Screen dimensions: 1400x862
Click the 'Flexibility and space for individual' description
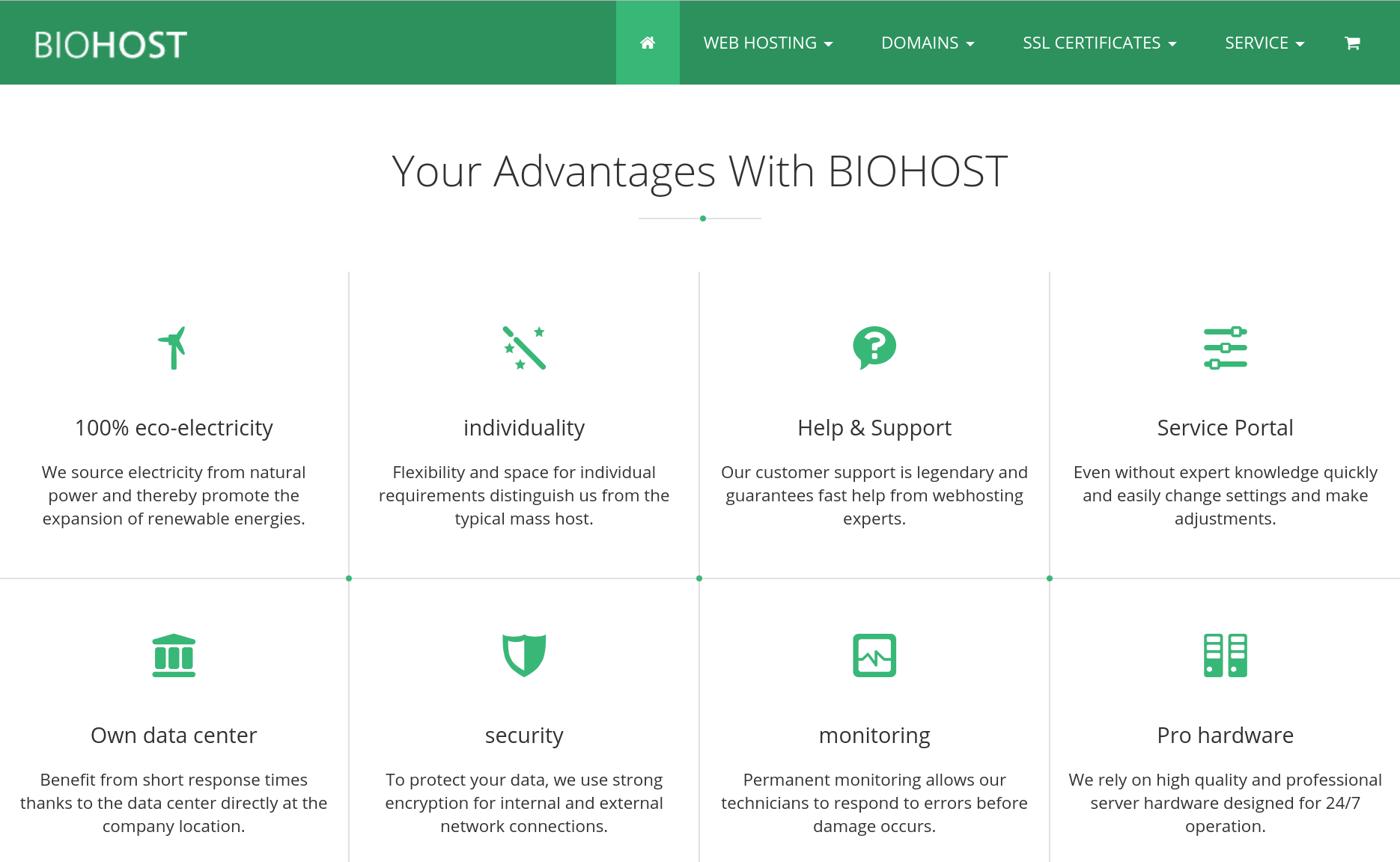pos(524,495)
